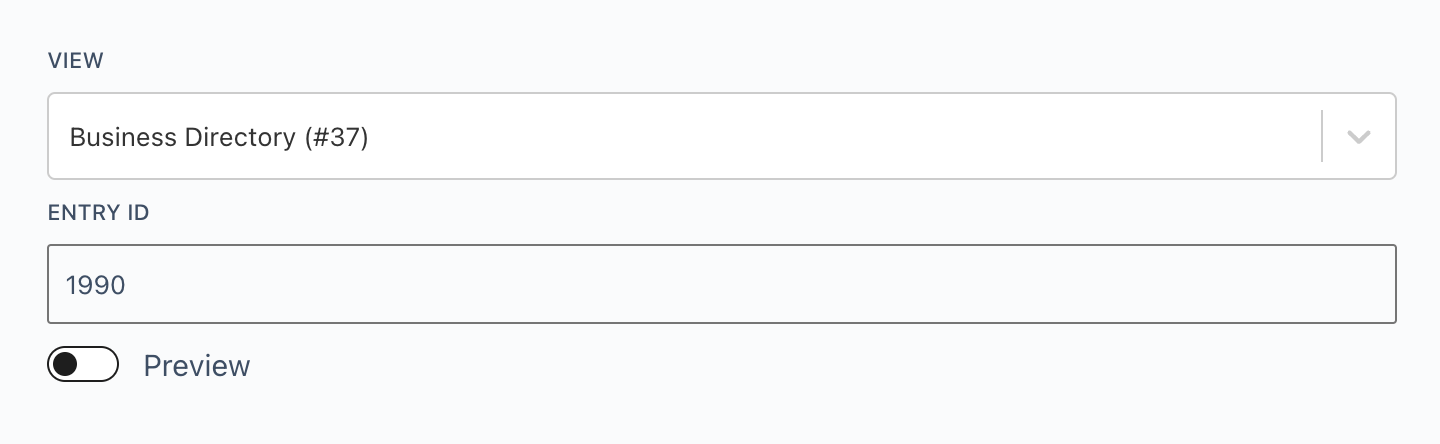Click the black knob of the Preview toggle
This screenshot has height=444, width=1440.
65,365
